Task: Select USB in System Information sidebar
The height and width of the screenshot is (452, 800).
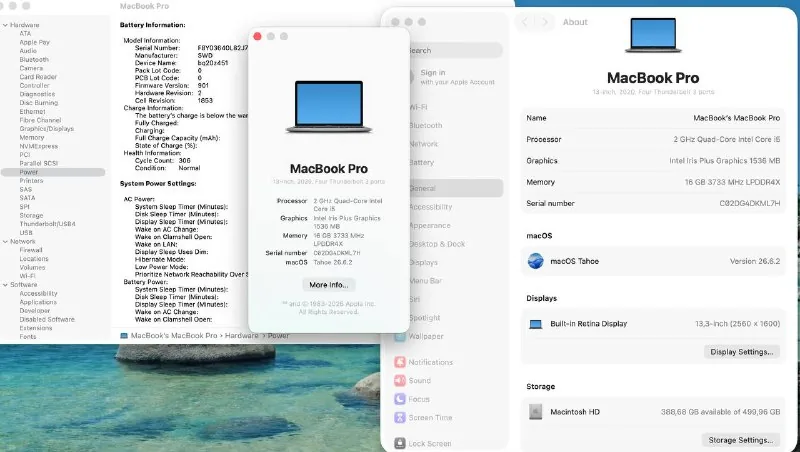Action: pyautogui.click(x=26, y=233)
